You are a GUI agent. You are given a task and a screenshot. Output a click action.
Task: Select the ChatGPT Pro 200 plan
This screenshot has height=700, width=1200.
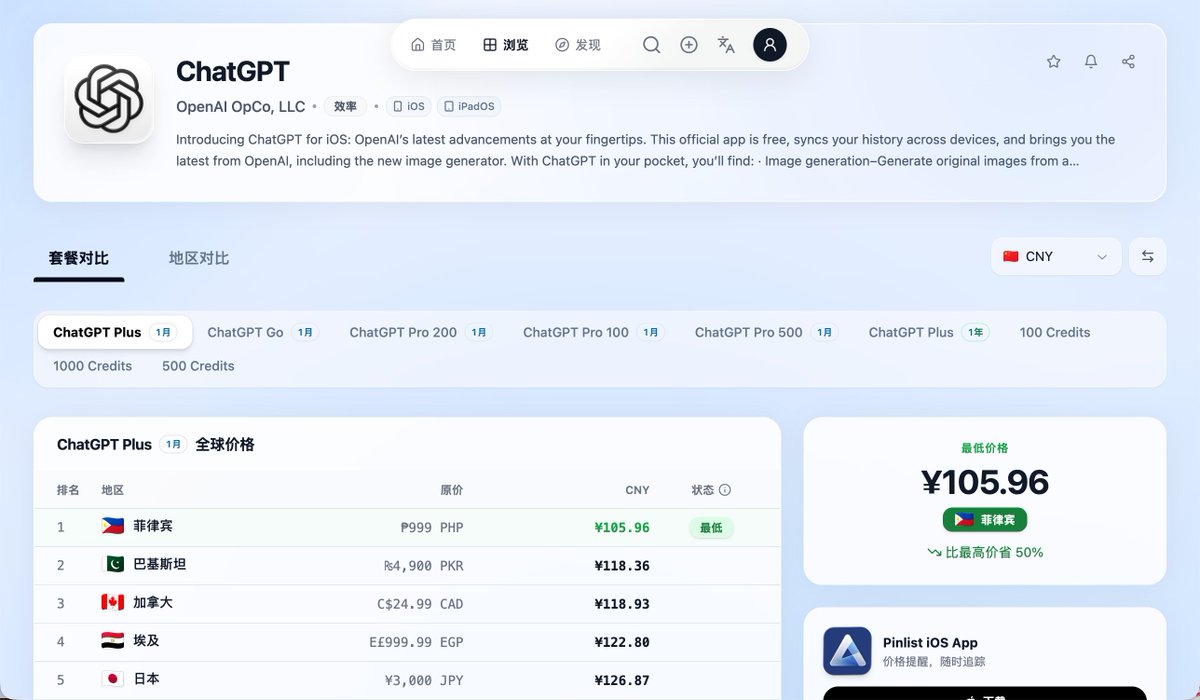click(x=421, y=332)
